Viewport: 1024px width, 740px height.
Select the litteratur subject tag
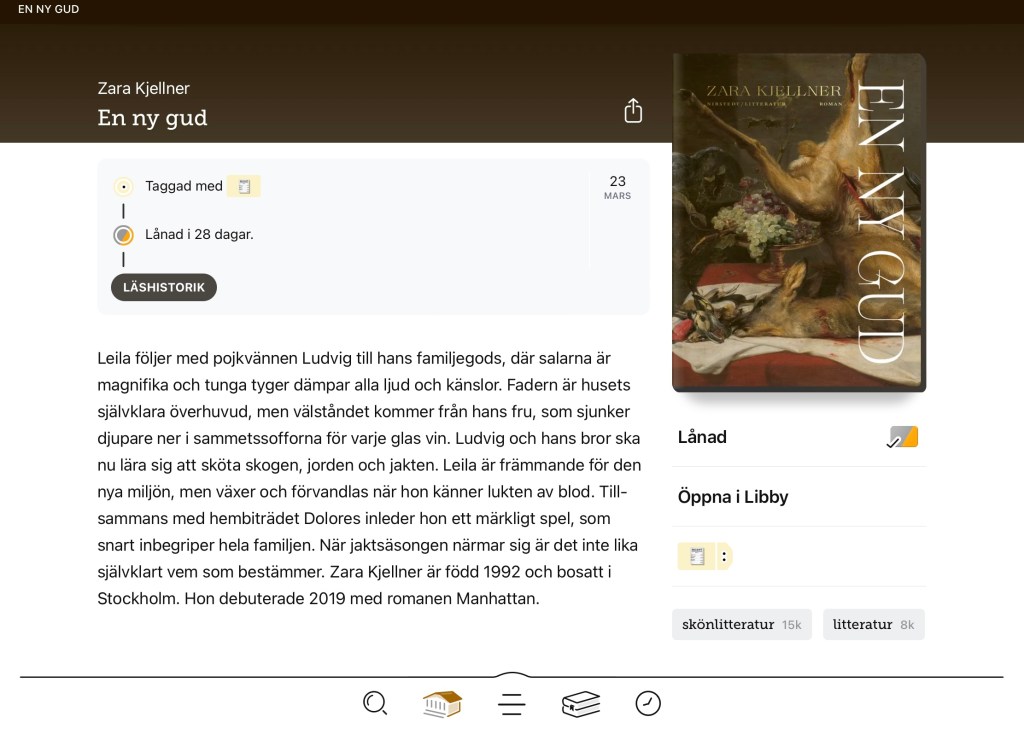pos(874,624)
